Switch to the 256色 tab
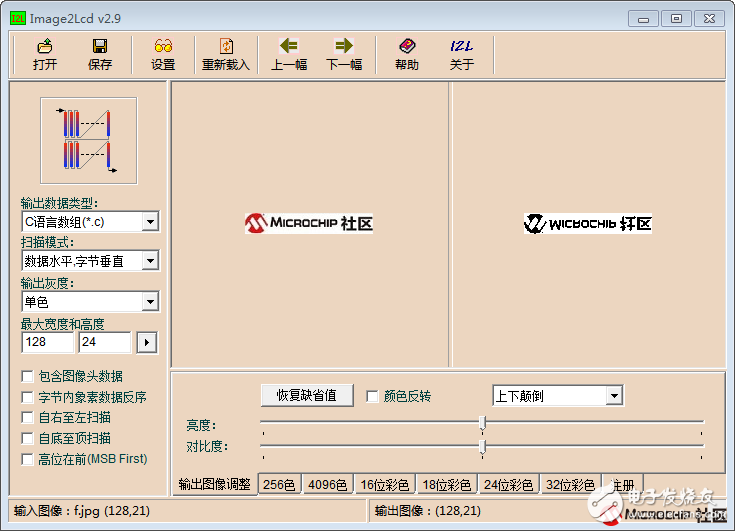 [278, 485]
